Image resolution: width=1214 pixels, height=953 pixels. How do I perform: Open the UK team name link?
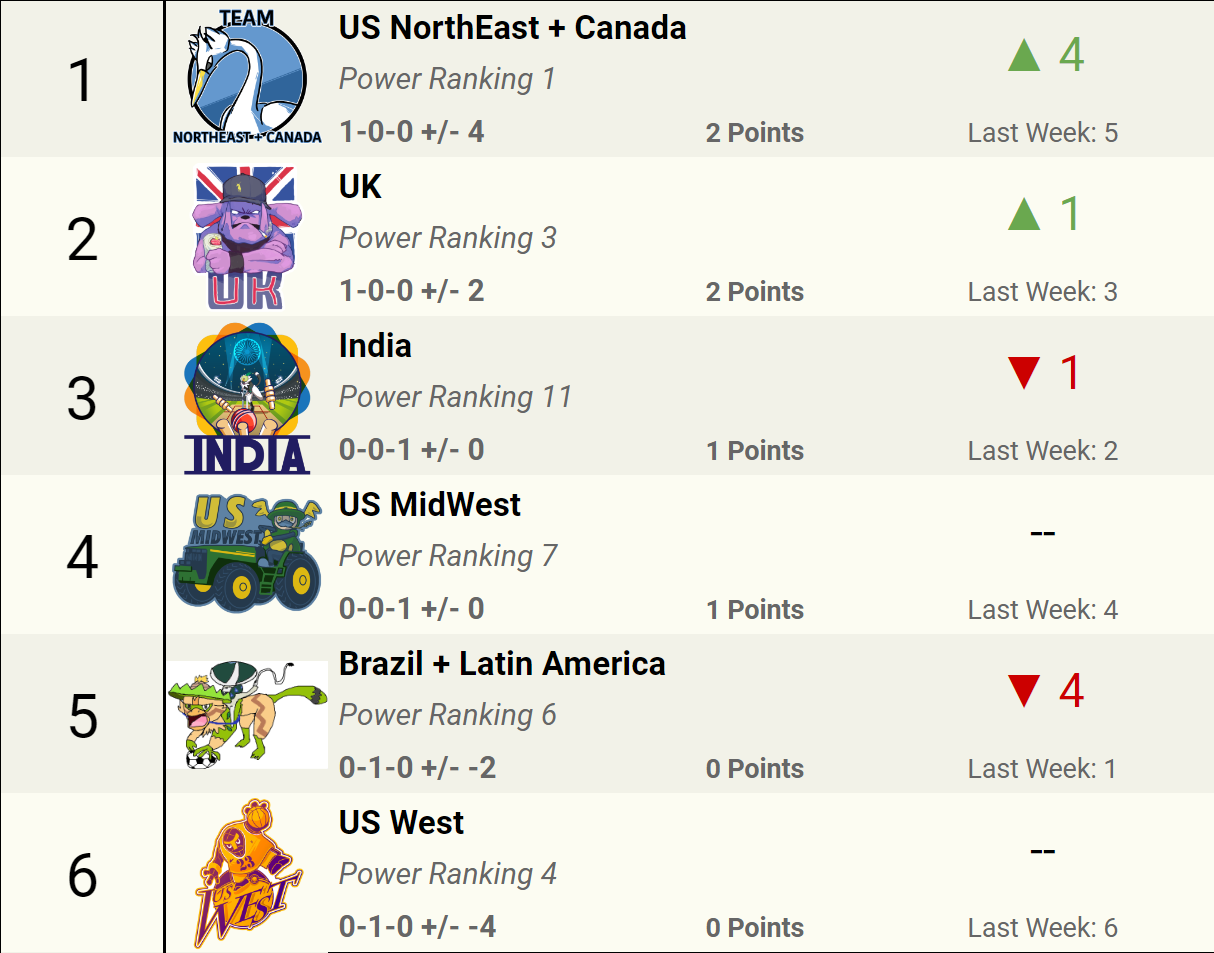point(360,187)
